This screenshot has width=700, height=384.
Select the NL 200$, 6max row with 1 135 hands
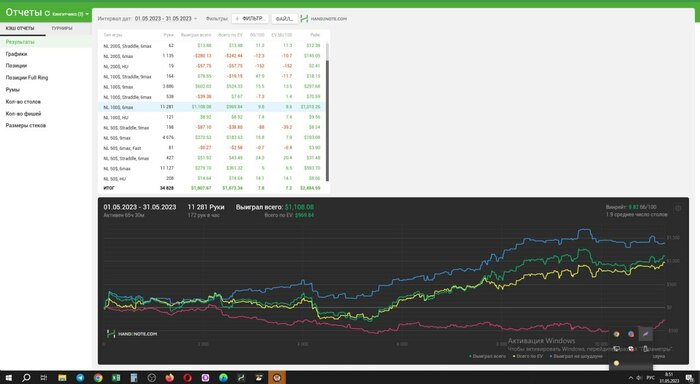coord(212,56)
